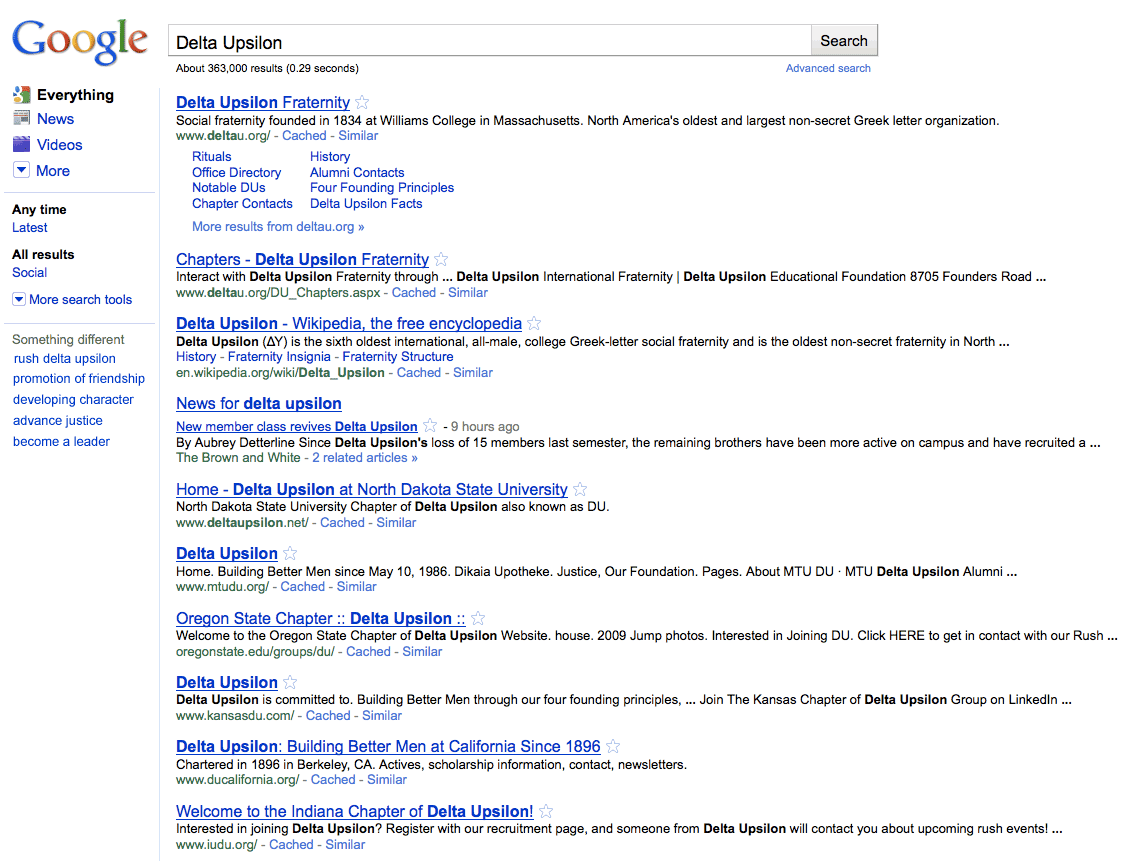Open the Notable DUs sitelink

tap(229, 187)
